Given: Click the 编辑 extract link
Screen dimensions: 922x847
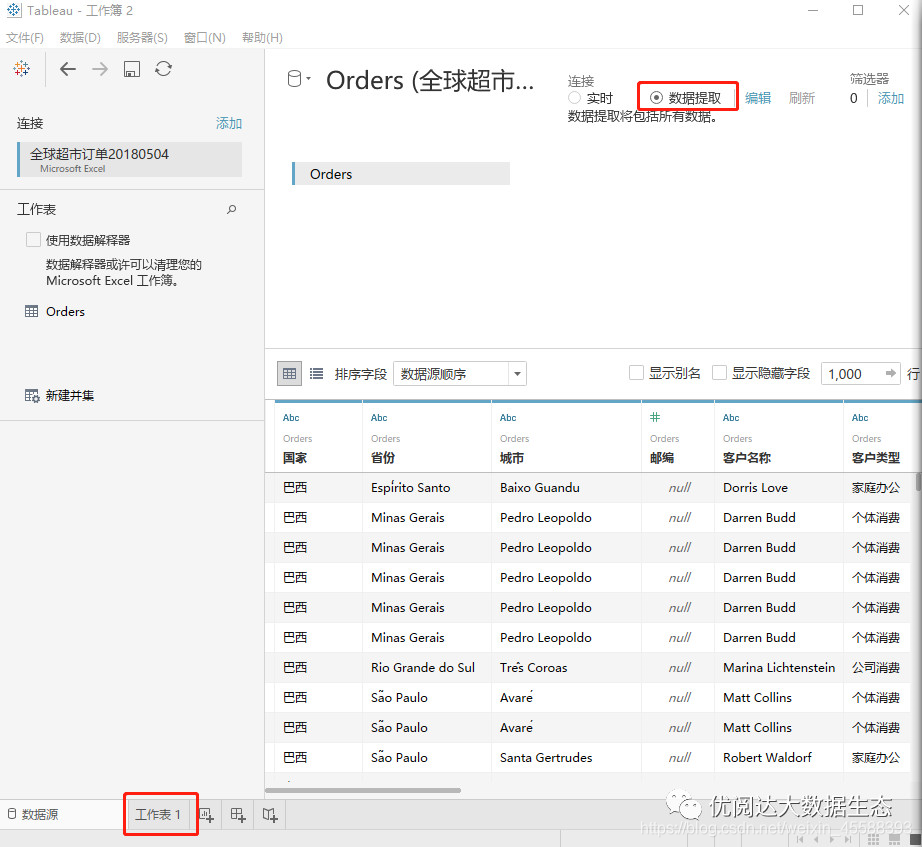Looking at the screenshot, I should pos(758,98).
